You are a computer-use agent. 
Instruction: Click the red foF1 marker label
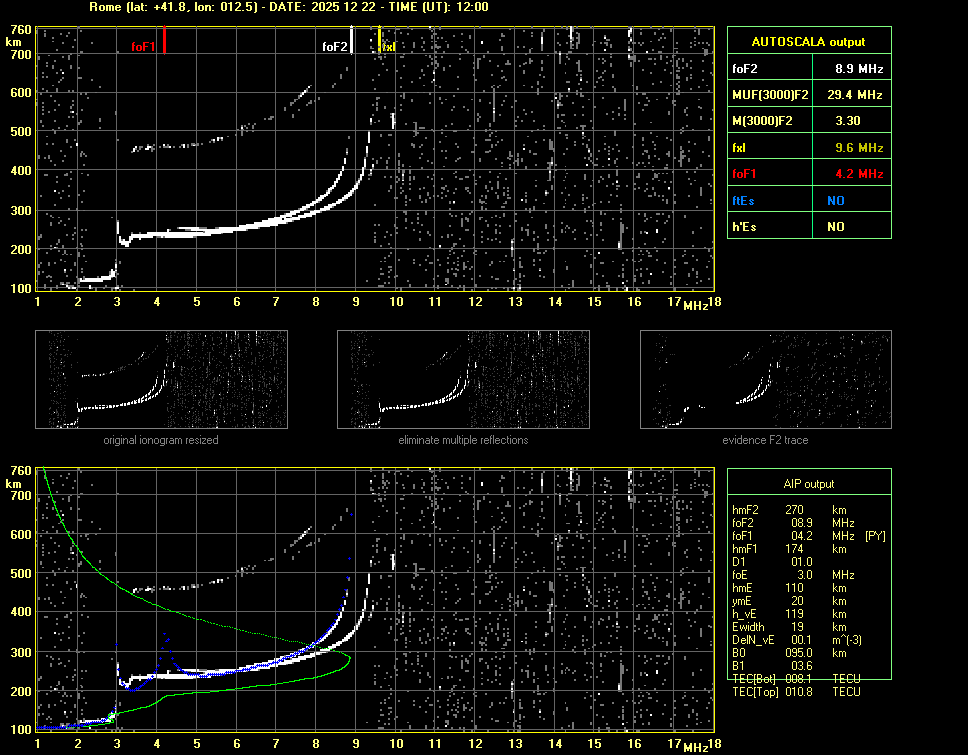tap(143, 46)
